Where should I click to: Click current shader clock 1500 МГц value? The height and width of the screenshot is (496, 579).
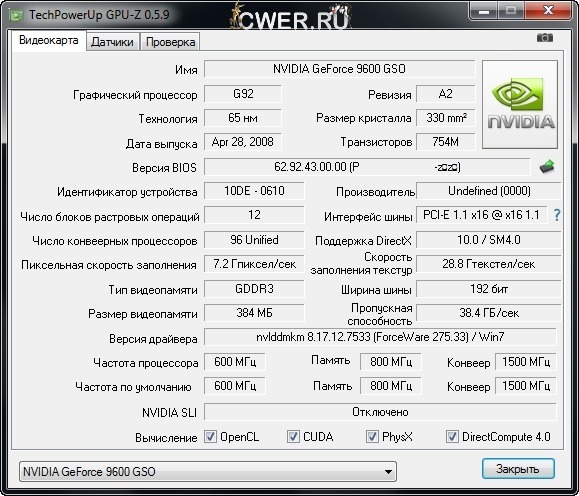click(526, 362)
